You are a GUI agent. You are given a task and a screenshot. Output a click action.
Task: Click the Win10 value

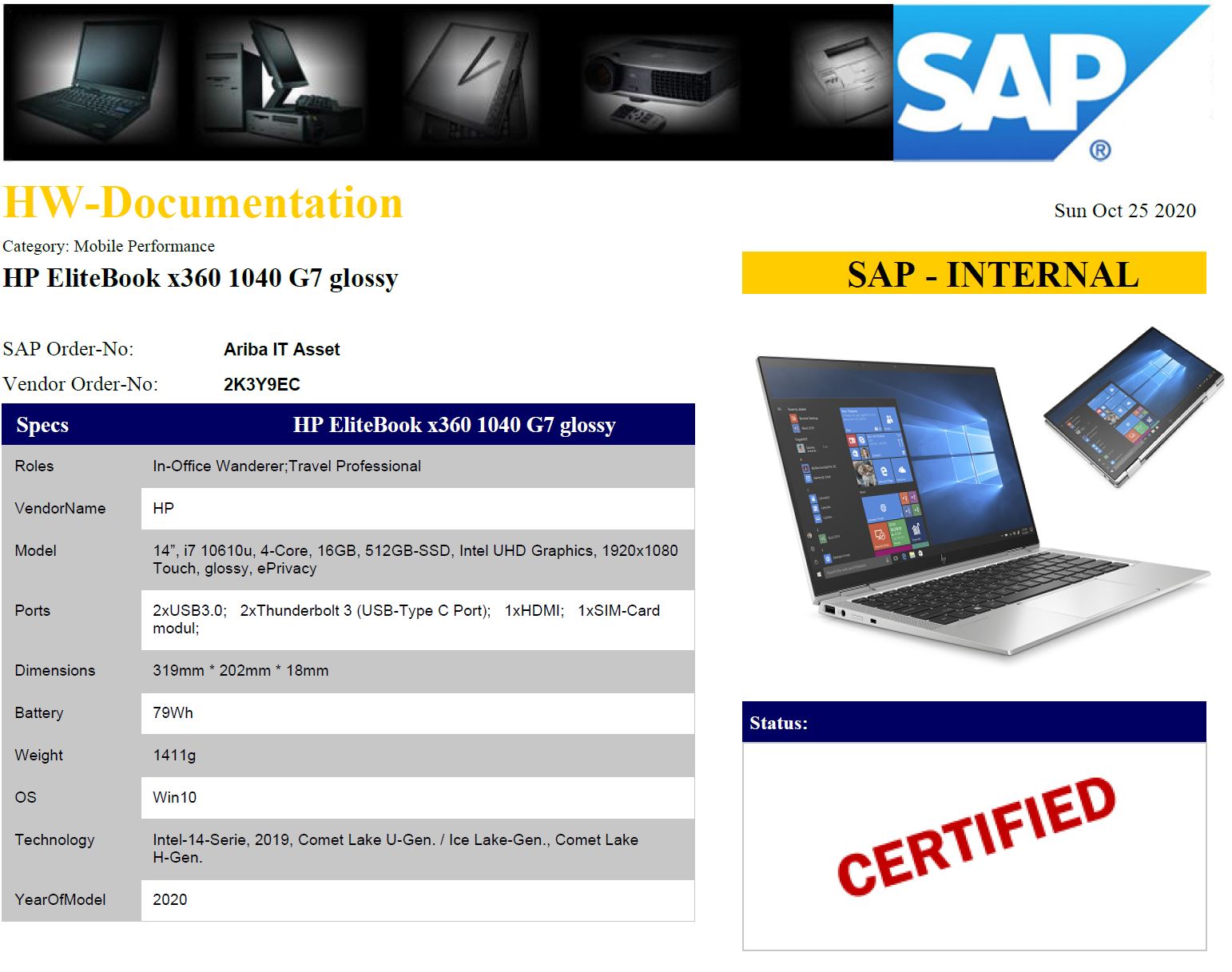click(x=174, y=797)
